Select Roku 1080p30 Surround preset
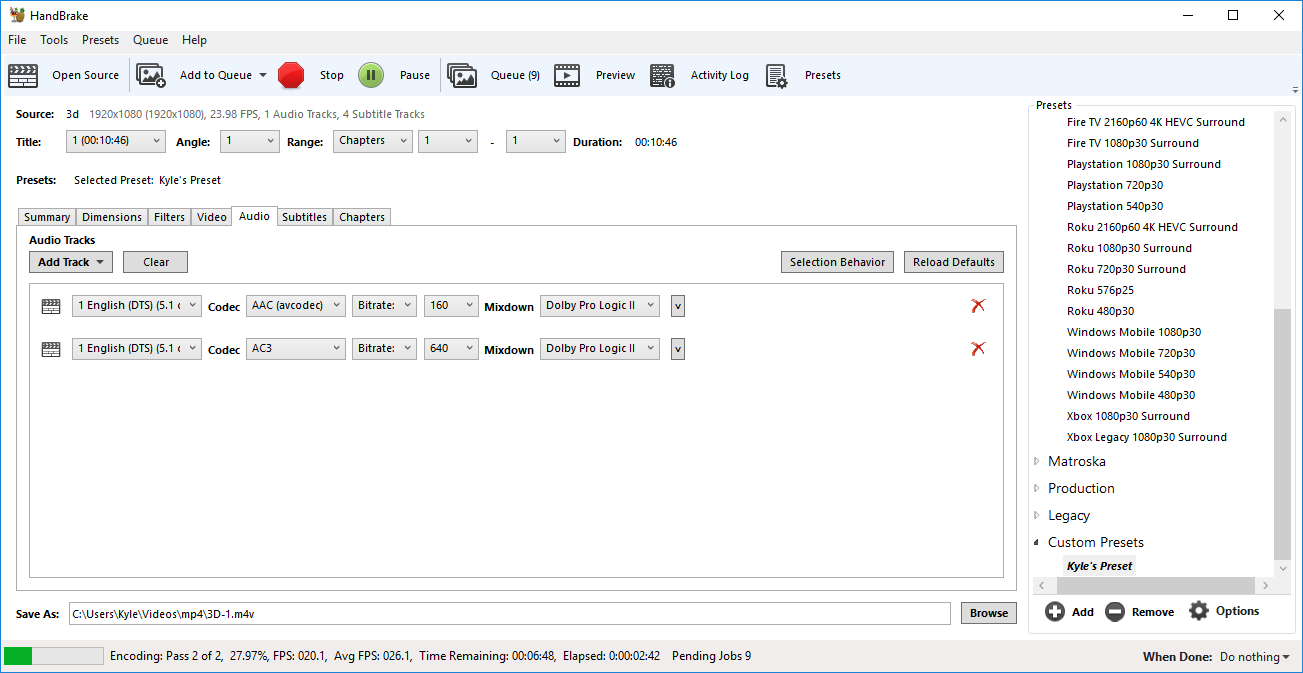The width and height of the screenshot is (1303, 673). pos(1129,248)
